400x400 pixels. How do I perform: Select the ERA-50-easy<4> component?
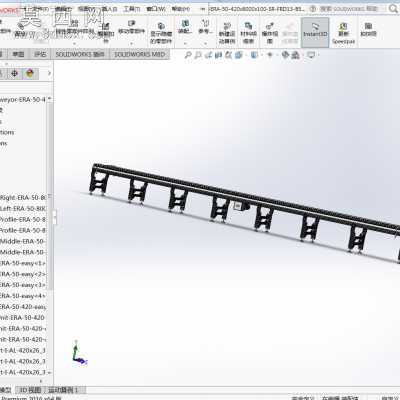[23, 296]
